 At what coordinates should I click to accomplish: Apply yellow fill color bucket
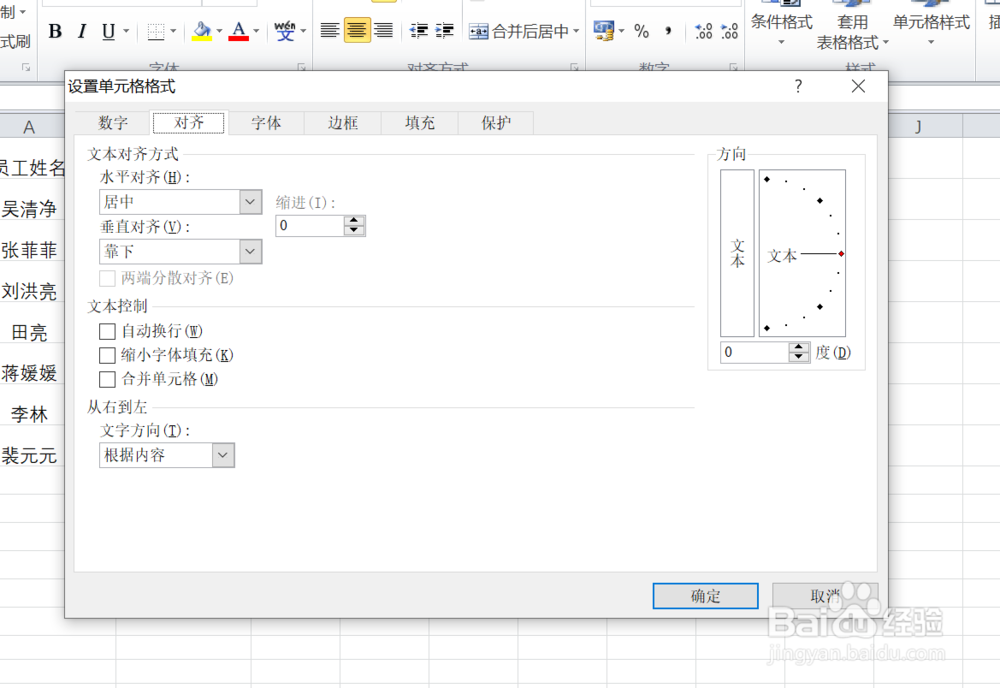pos(202,31)
